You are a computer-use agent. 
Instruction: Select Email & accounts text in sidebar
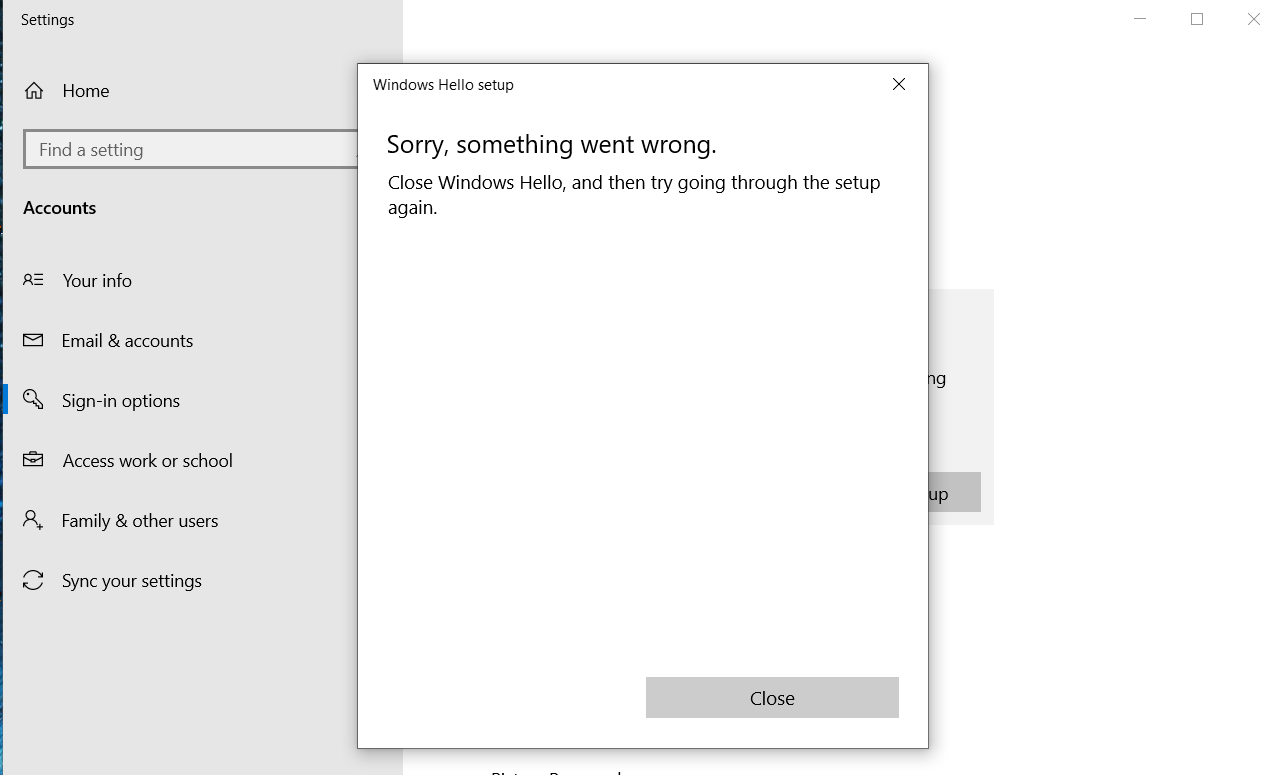tap(127, 341)
